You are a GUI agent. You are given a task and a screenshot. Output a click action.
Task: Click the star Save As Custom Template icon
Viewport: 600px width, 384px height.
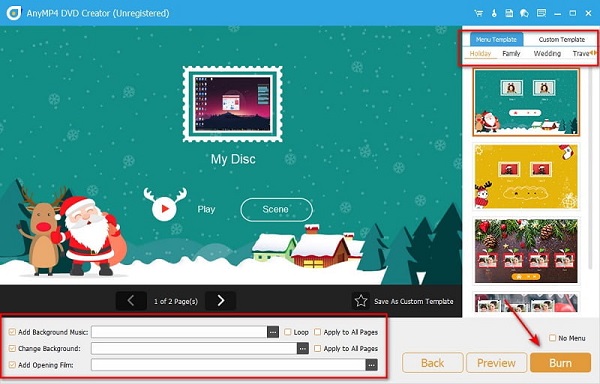[360, 301]
